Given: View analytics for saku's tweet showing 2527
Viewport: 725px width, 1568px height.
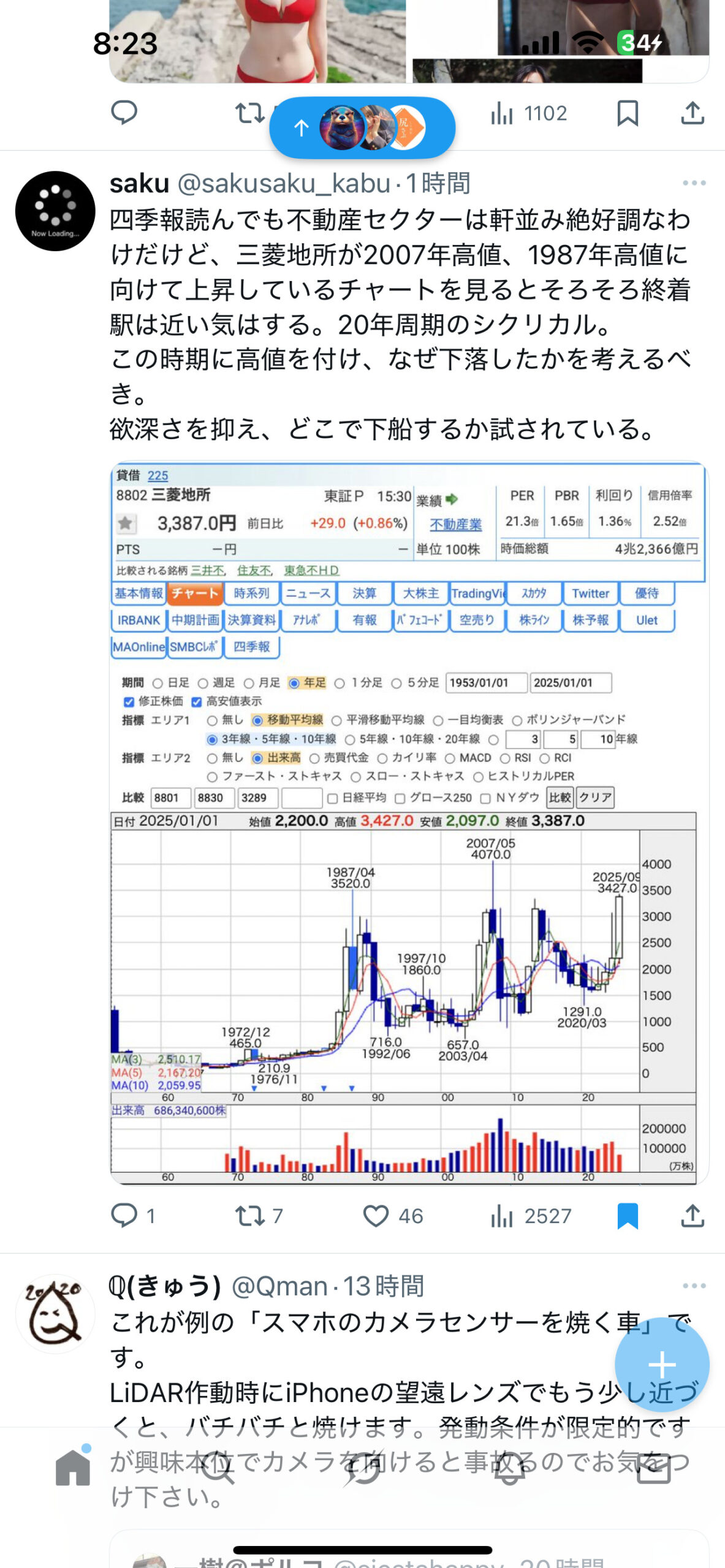Looking at the screenshot, I should (x=531, y=1215).
